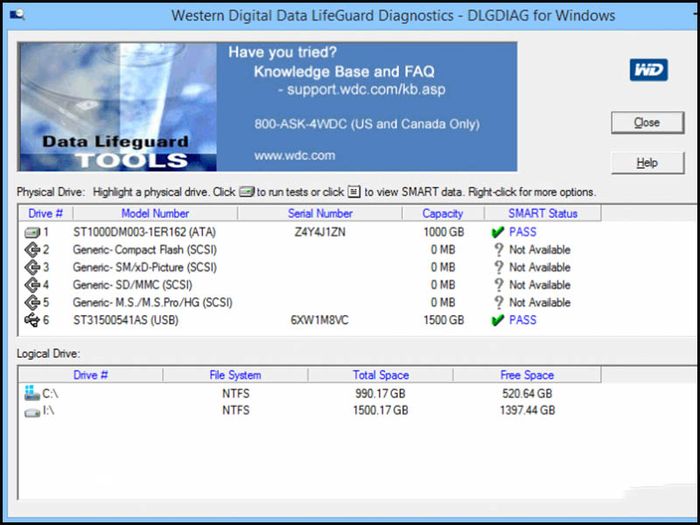
Task: Click Not Available status for SD/MMC
Action: [540, 285]
